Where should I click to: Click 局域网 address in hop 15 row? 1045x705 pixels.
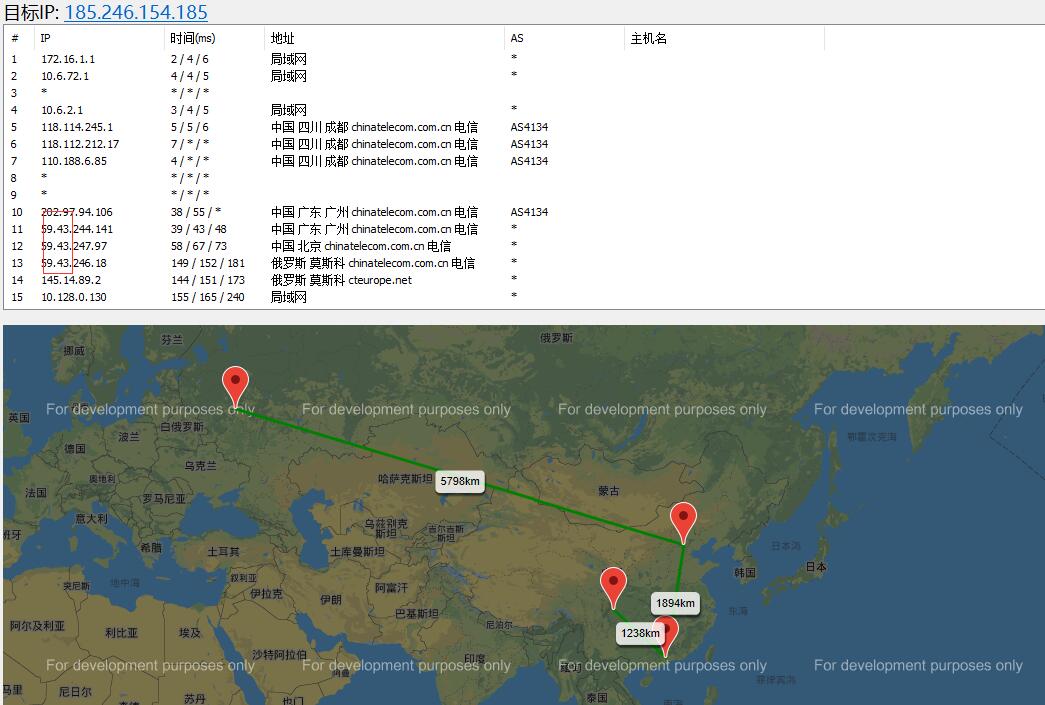(289, 297)
